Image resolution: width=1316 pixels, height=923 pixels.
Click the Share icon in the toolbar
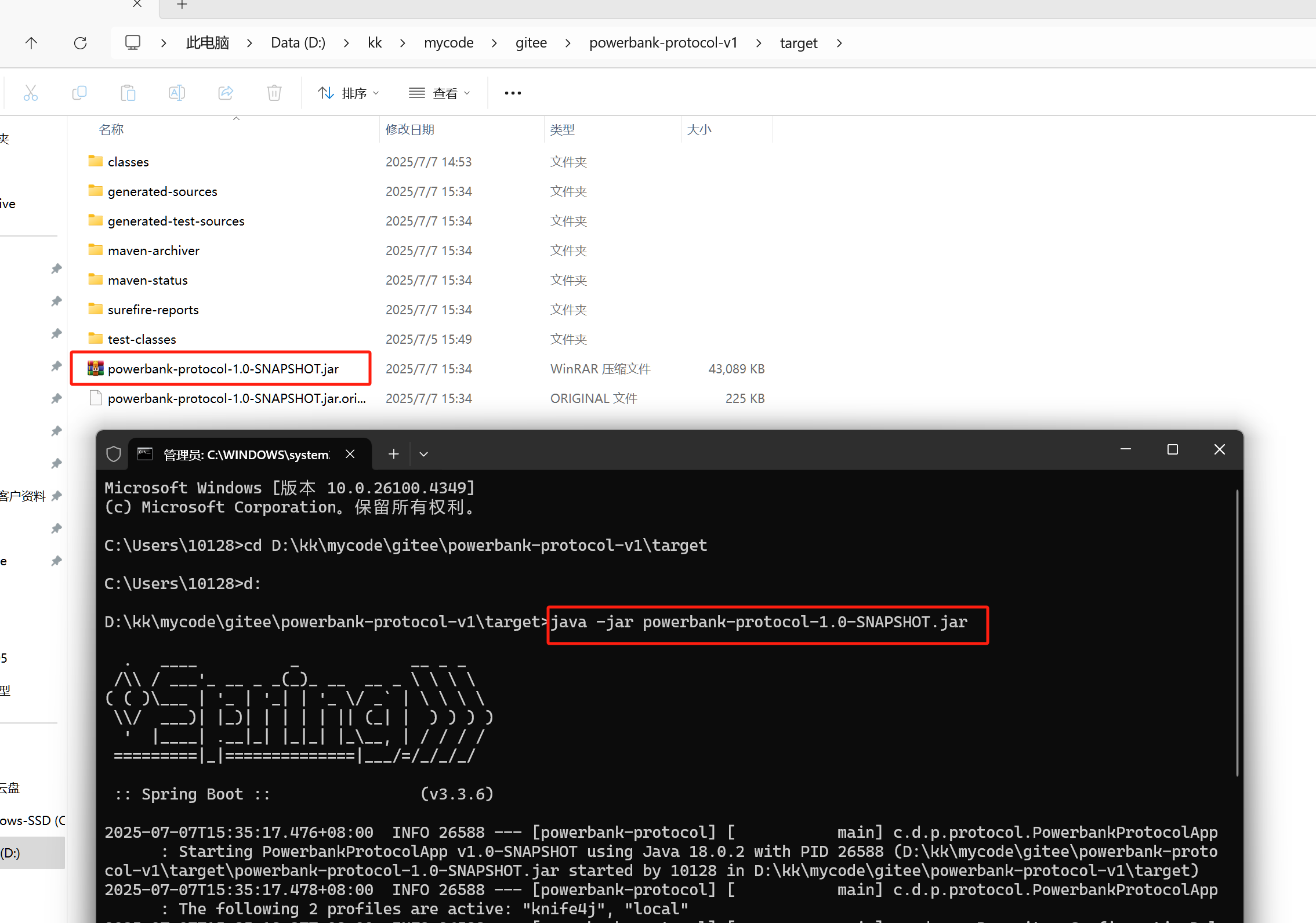pyautogui.click(x=226, y=93)
